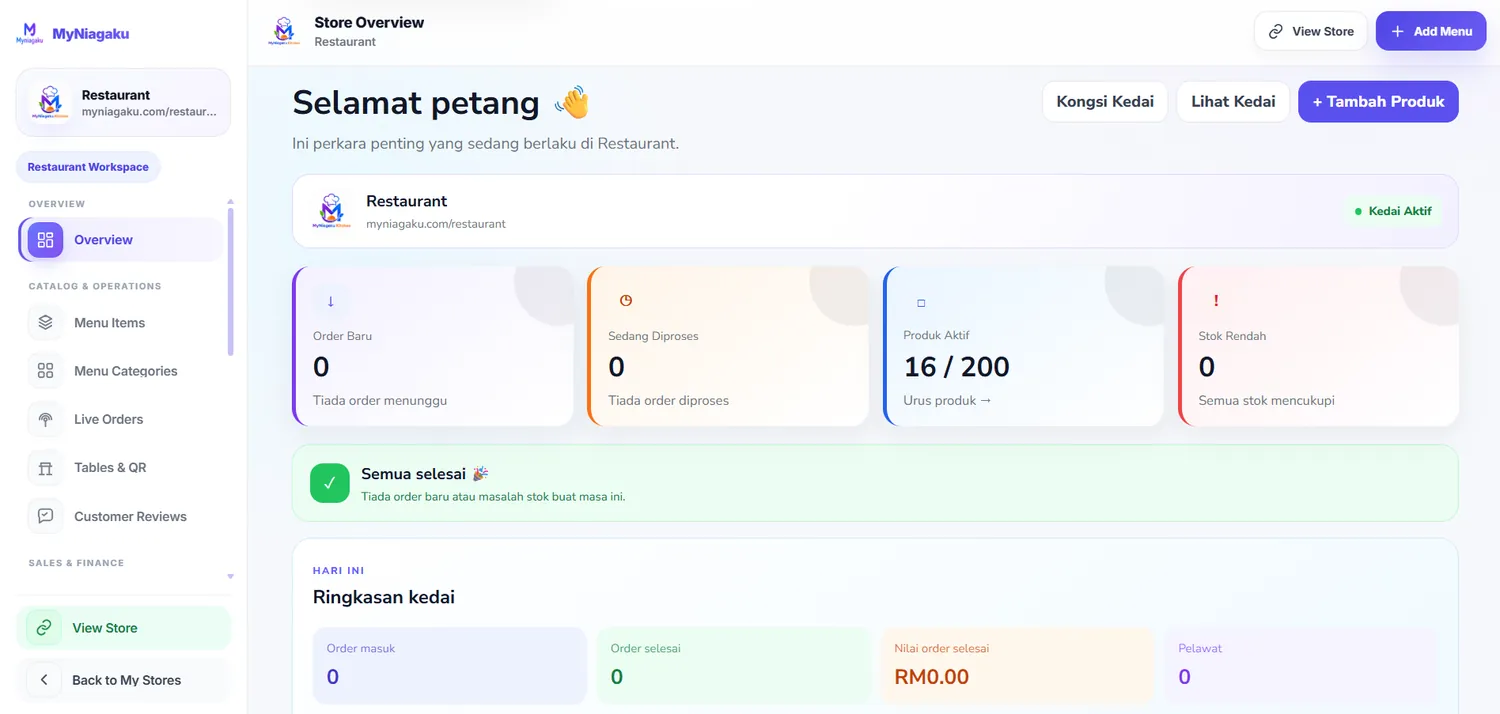
Task: Click the Add Menu button
Action: coord(1431,31)
